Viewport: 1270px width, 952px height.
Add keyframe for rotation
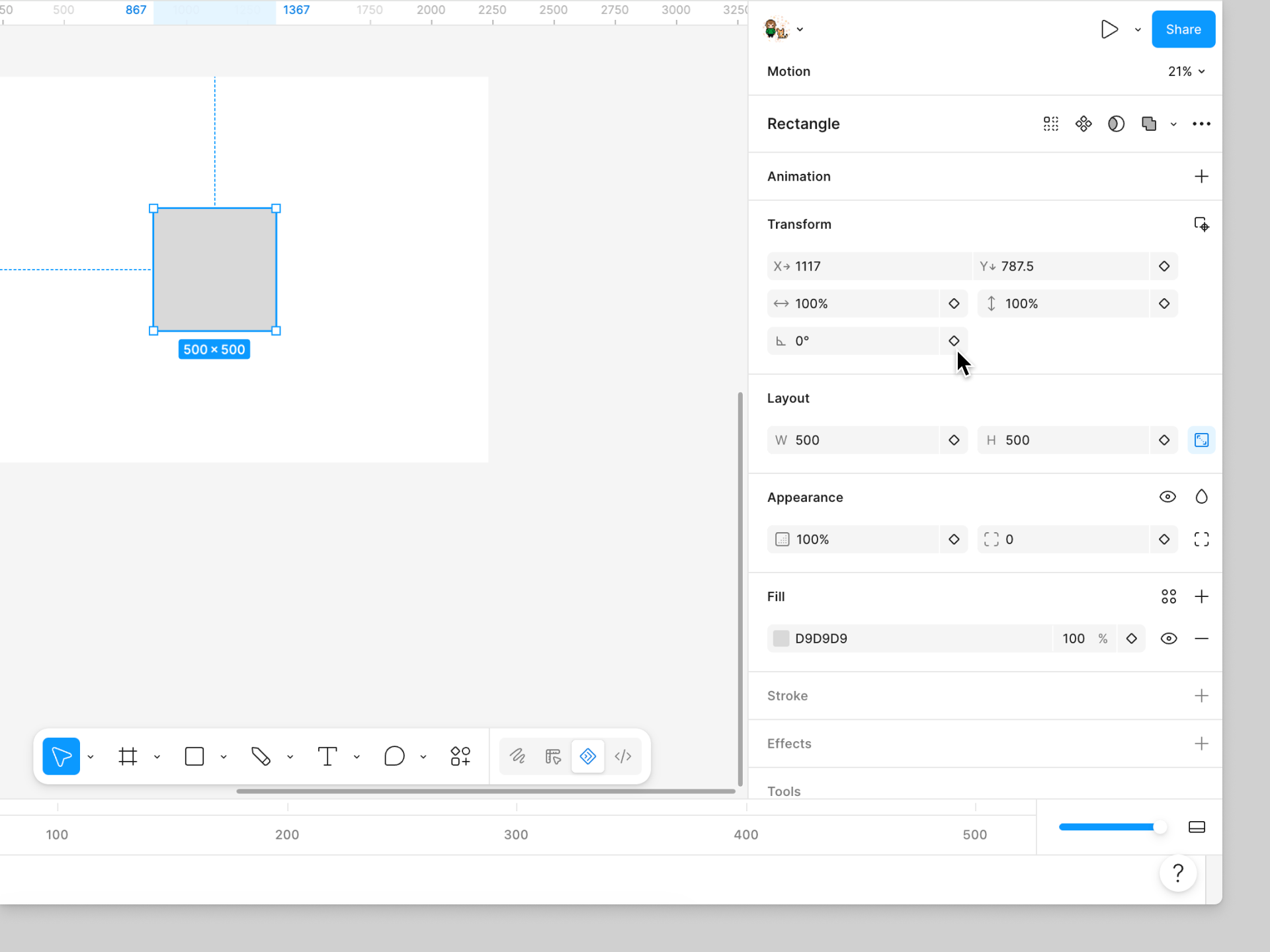[x=954, y=340]
